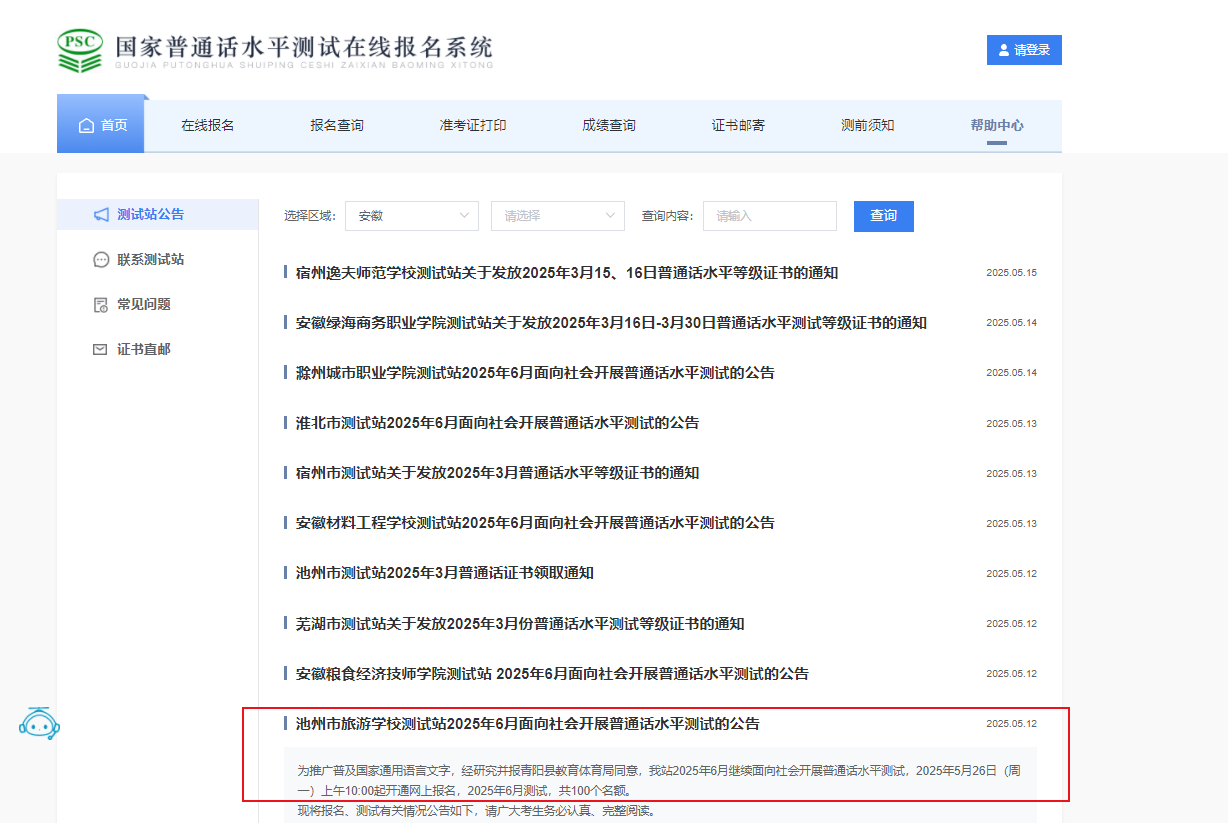Open 宿州逸夫师范学校测试站 certificate notice

coord(567,273)
